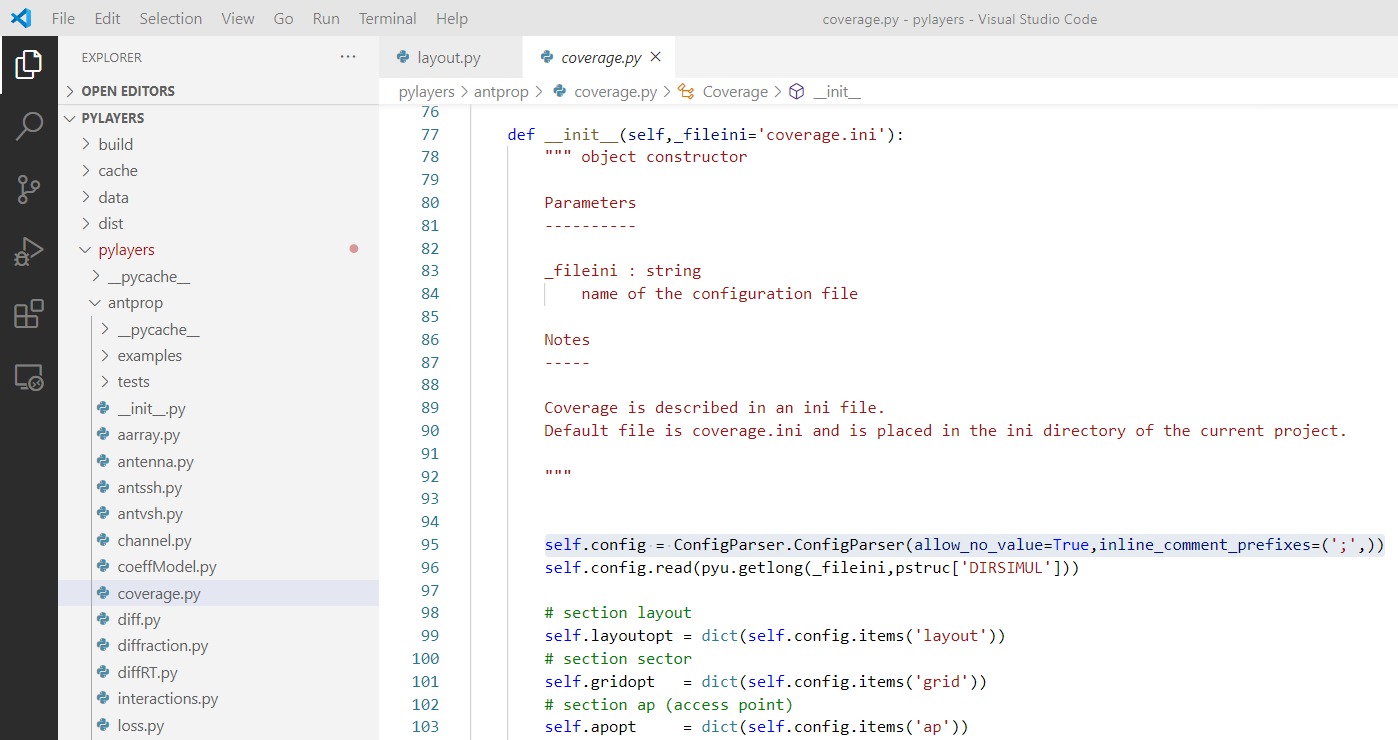This screenshot has width=1398, height=740.
Task: Click antprop breadcrumb segment
Action: (x=501, y=92)
